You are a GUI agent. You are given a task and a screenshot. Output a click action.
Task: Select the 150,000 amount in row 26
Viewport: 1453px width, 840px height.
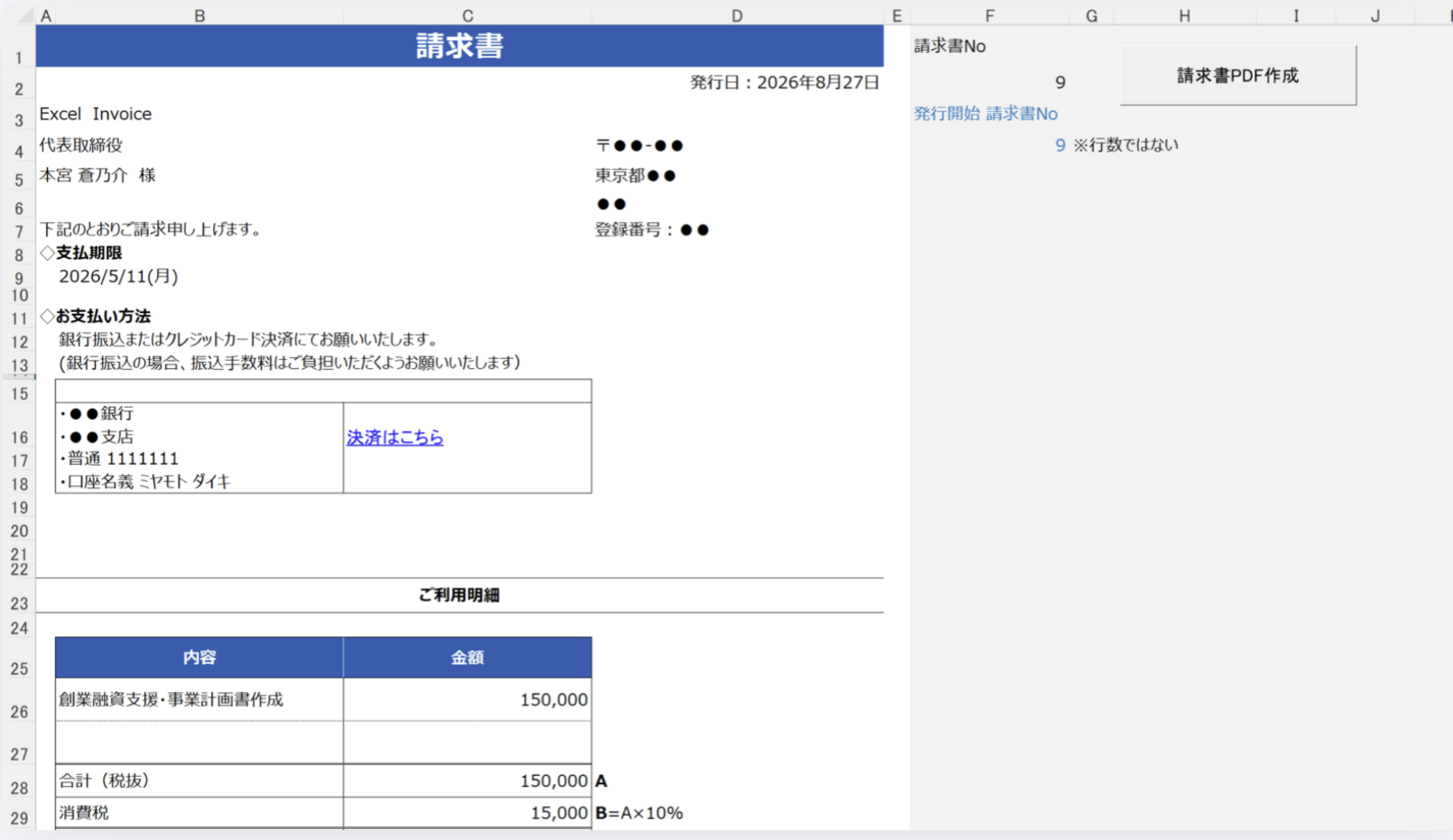click(554, 699)
